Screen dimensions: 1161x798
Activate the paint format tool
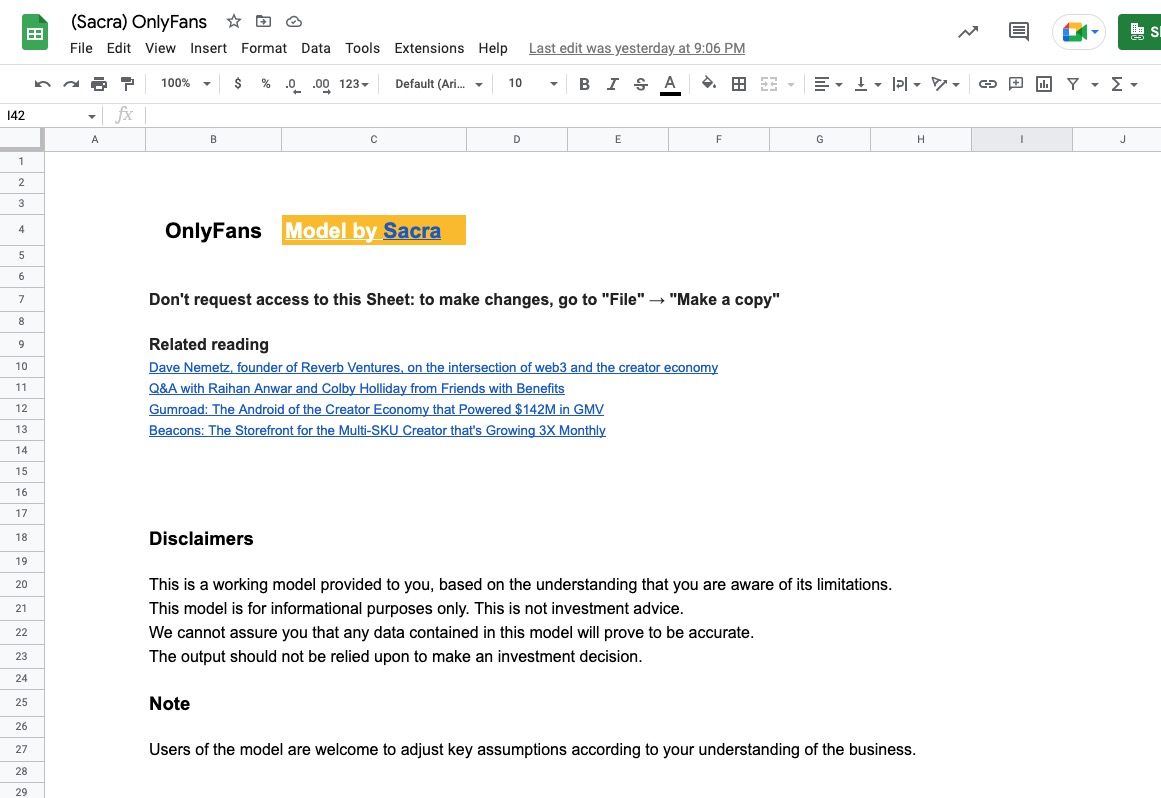(127, 84)
